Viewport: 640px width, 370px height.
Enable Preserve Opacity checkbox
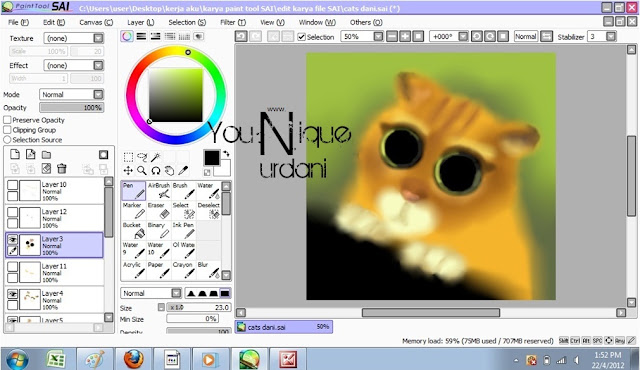[7, 120]
